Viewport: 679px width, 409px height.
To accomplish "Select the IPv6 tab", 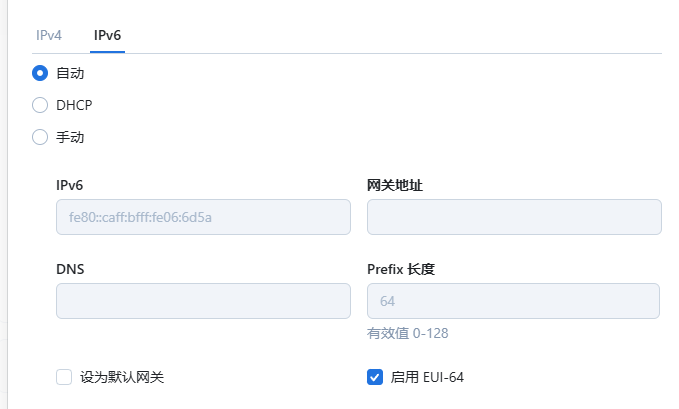I will (x=107, y=35).
